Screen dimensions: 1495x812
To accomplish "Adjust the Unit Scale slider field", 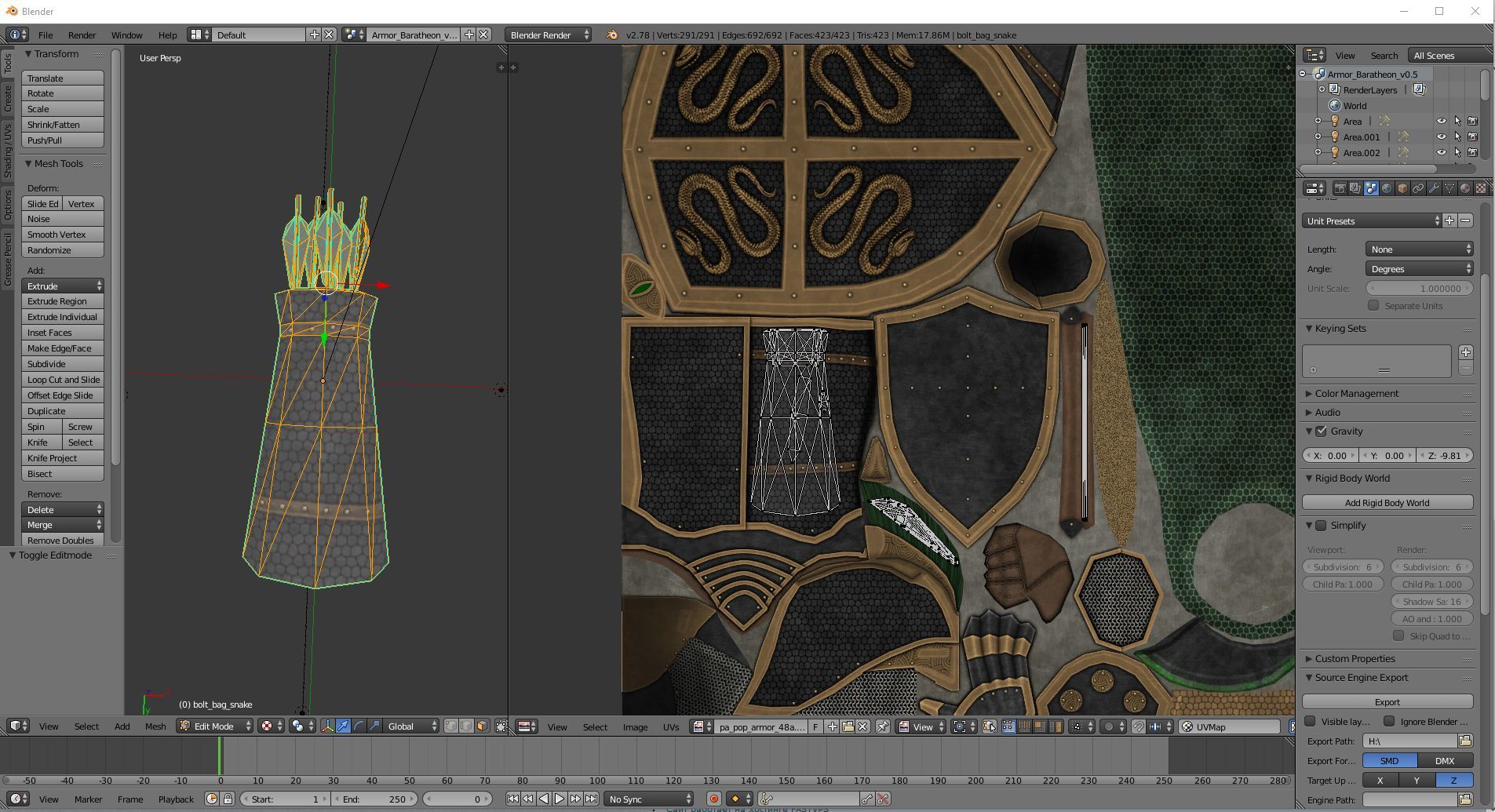I will click(x=1419, y=288).
